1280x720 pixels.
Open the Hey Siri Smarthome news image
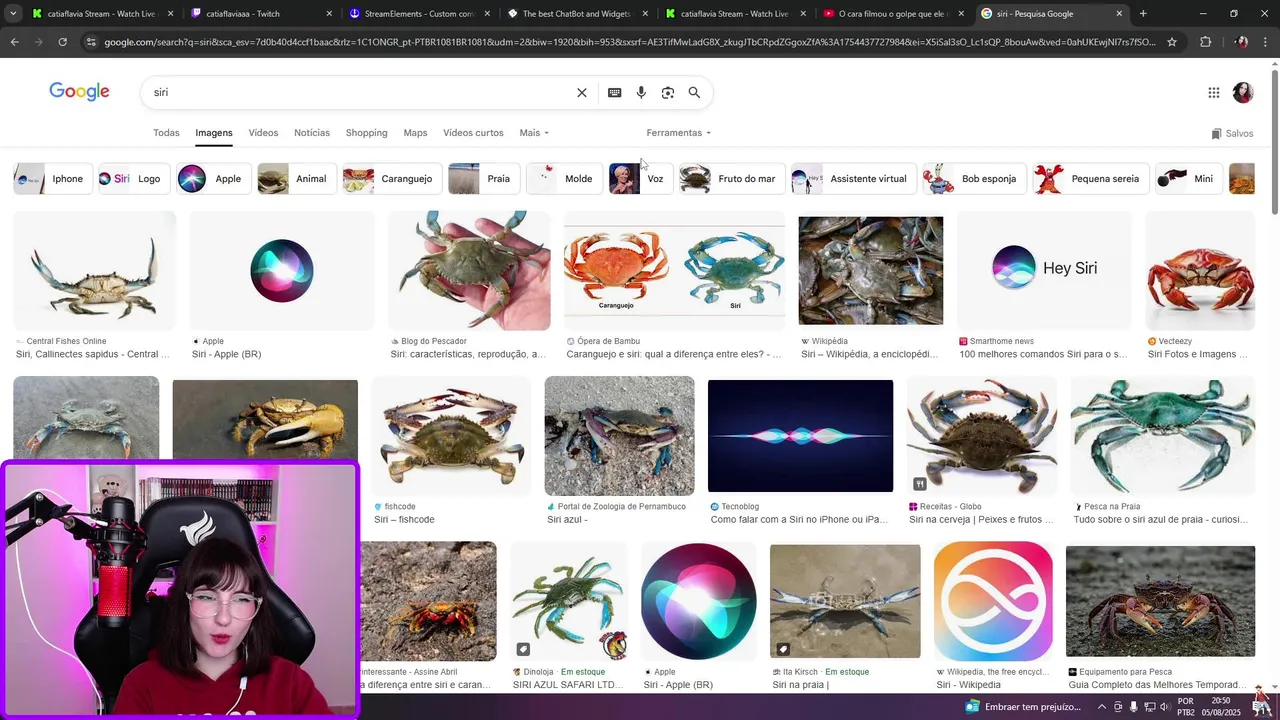(1044, 271)
